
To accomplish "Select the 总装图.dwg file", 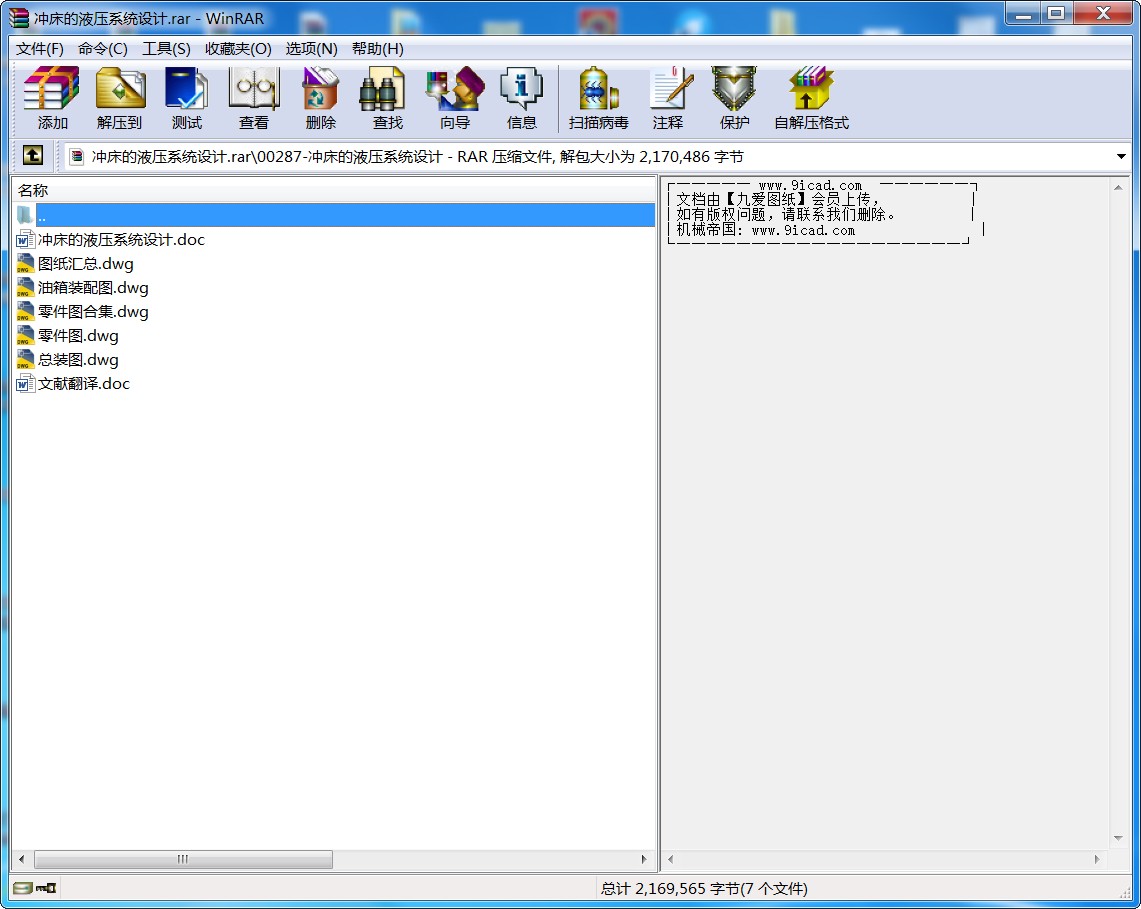I will pyautogui.click(x=78, y=360).
